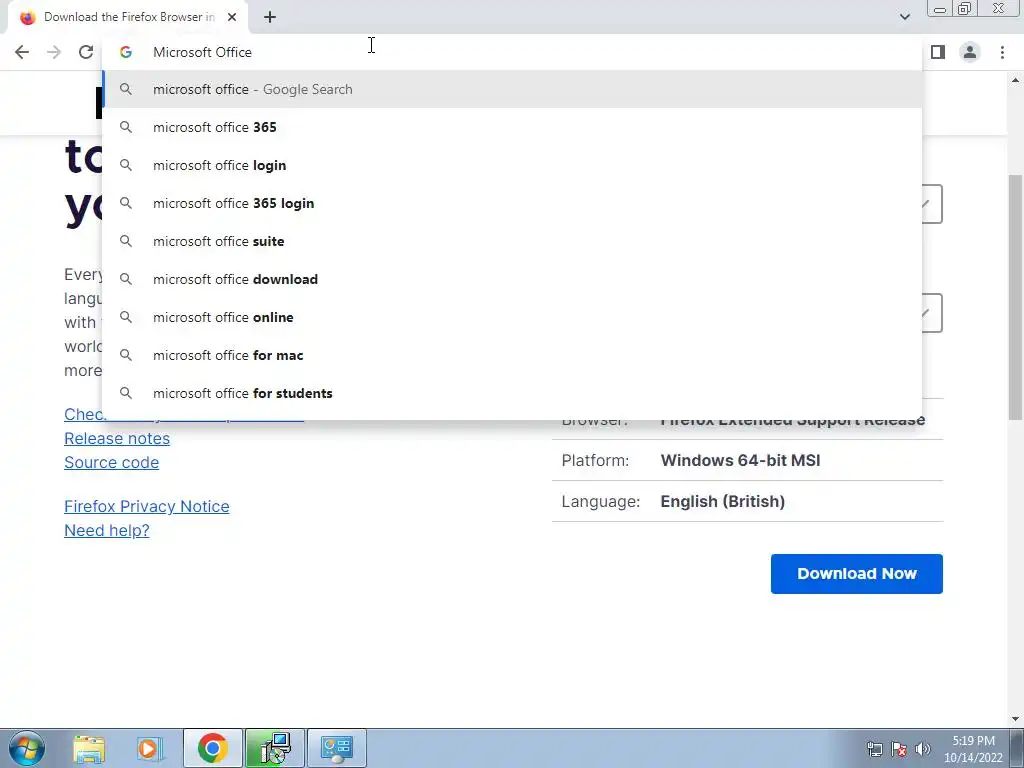Screen dimensions: 1024x768
Task: Reload the current page
Action: [x=86, y=52]
